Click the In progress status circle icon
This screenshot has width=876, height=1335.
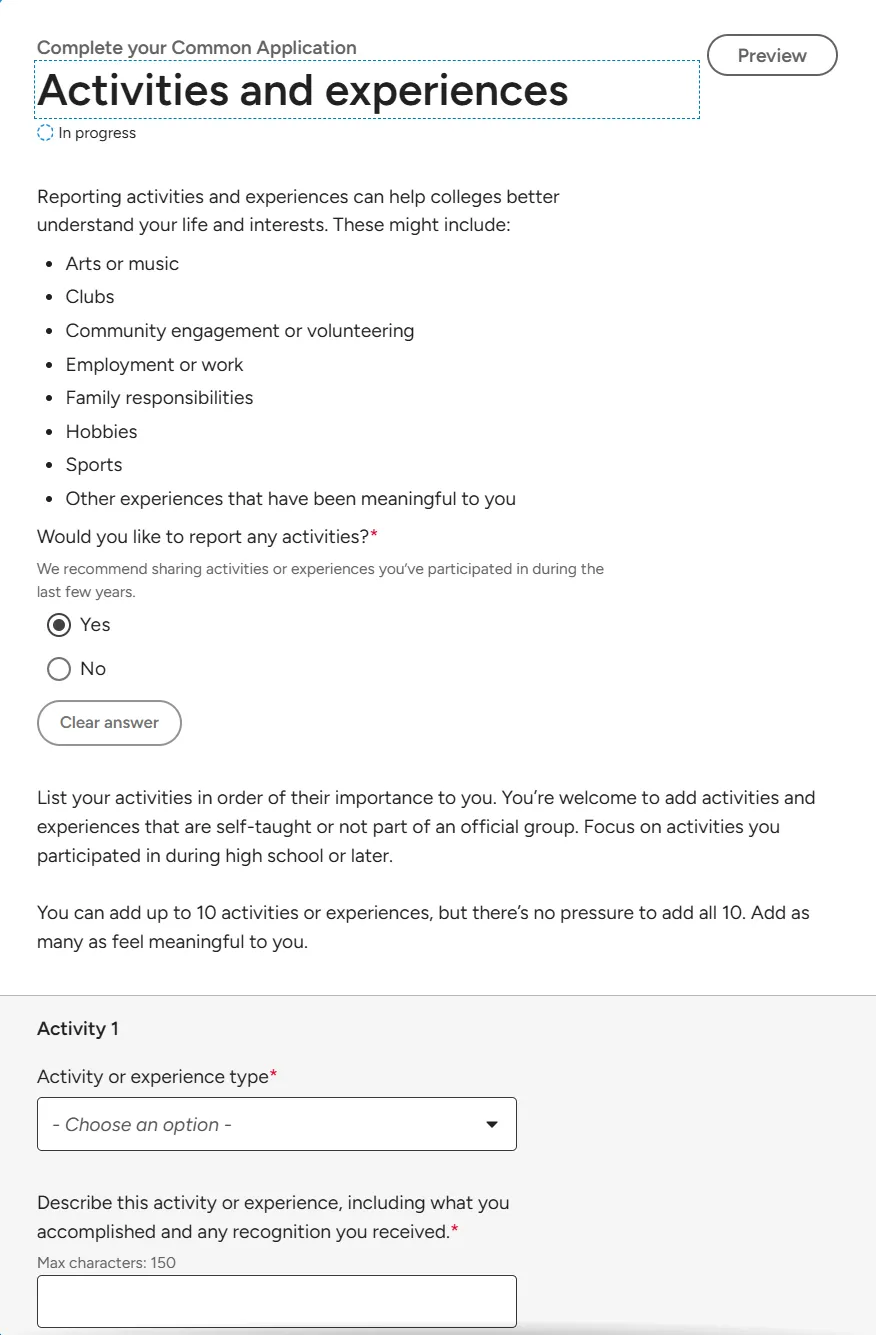coord(45,133)
